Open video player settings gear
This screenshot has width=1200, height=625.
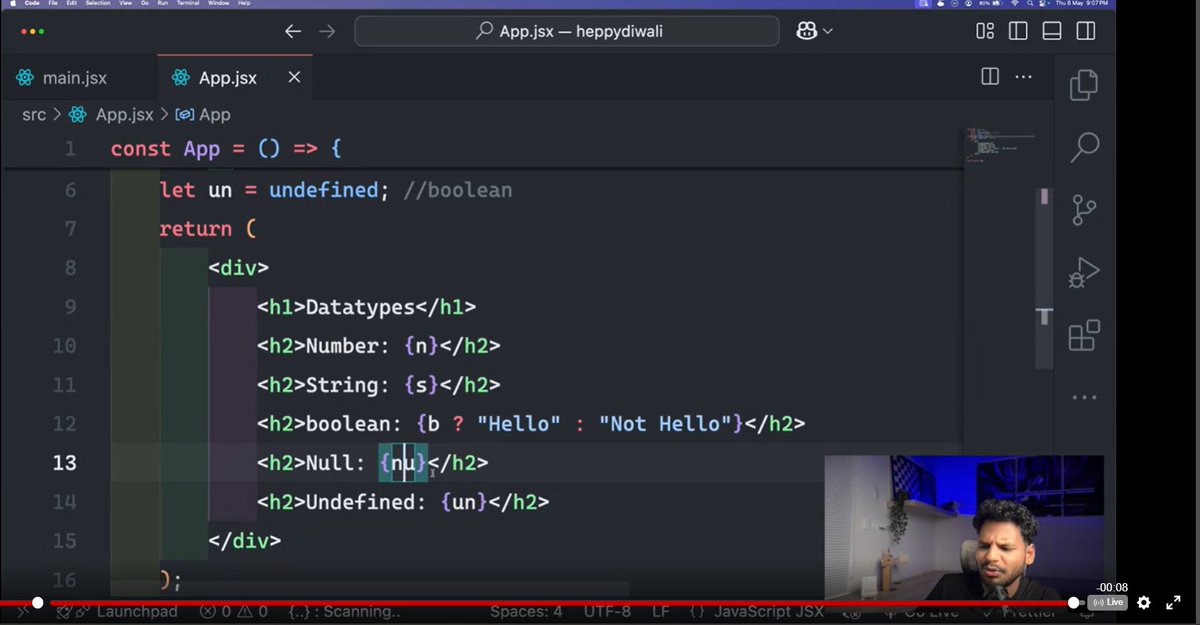(x=1144, y=603)
